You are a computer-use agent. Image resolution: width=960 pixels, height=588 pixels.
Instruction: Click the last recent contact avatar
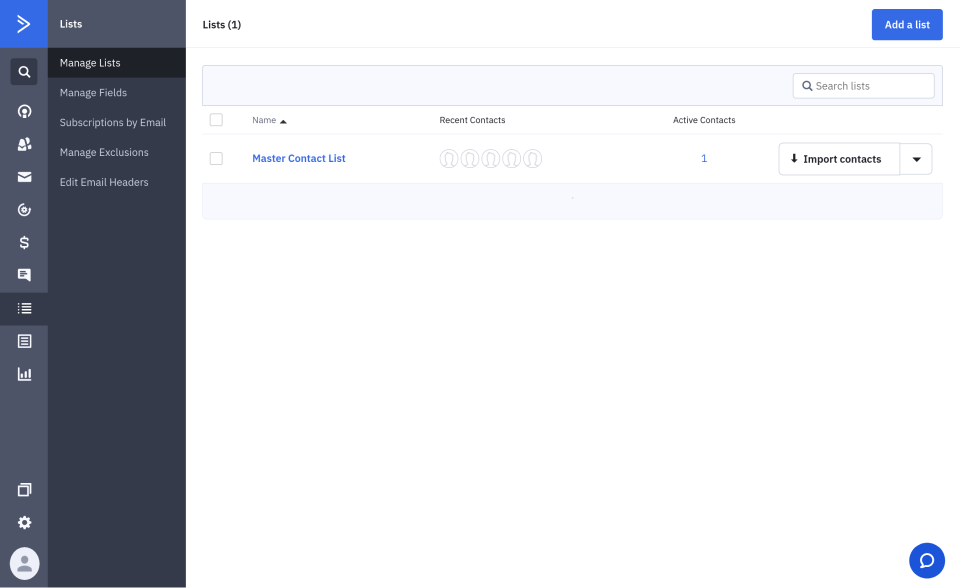tap(533, 159)
